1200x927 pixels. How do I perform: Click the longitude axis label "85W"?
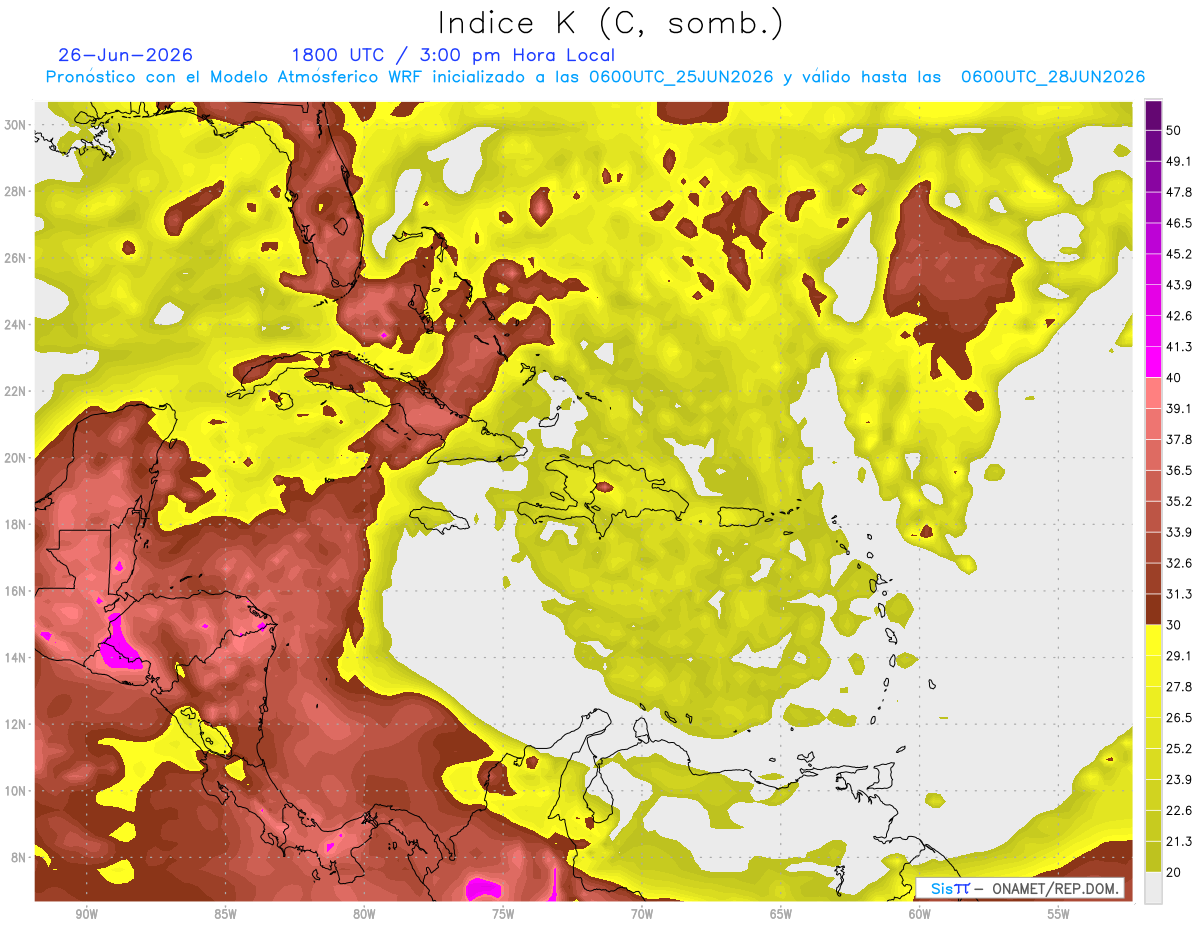point(225,914)
